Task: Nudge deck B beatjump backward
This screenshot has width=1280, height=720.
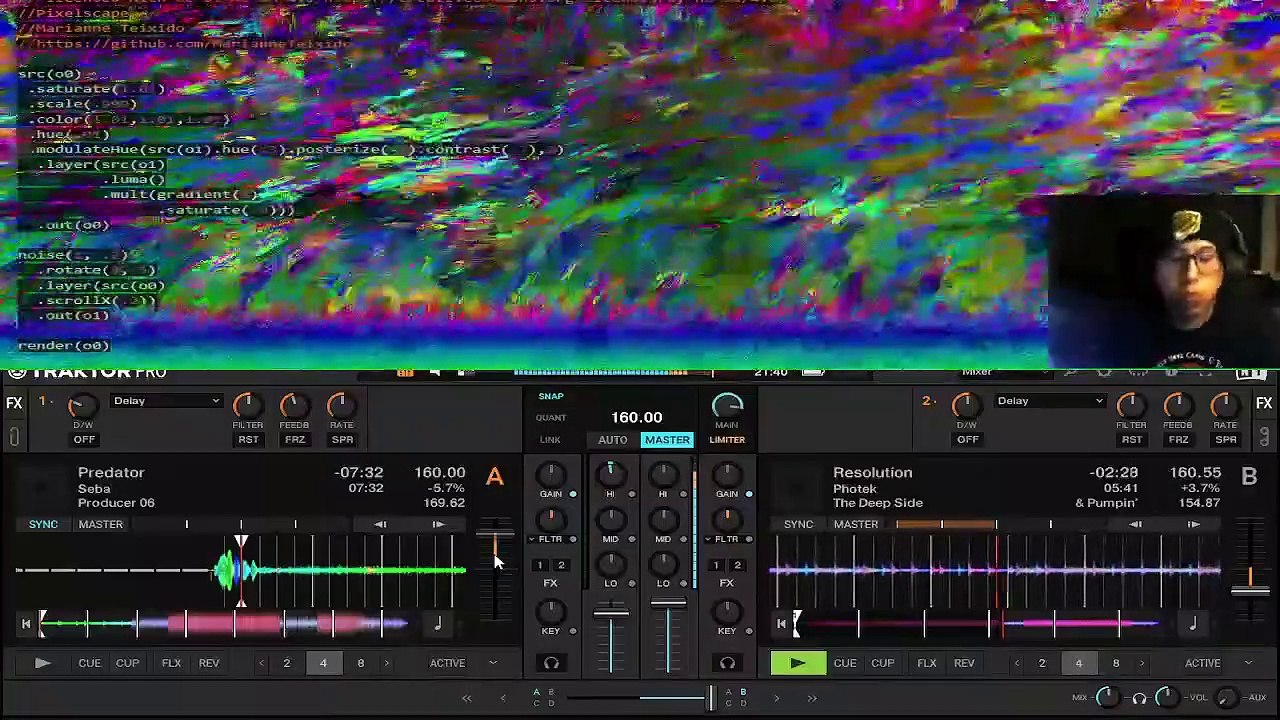Action: (x=1135, y=524)
